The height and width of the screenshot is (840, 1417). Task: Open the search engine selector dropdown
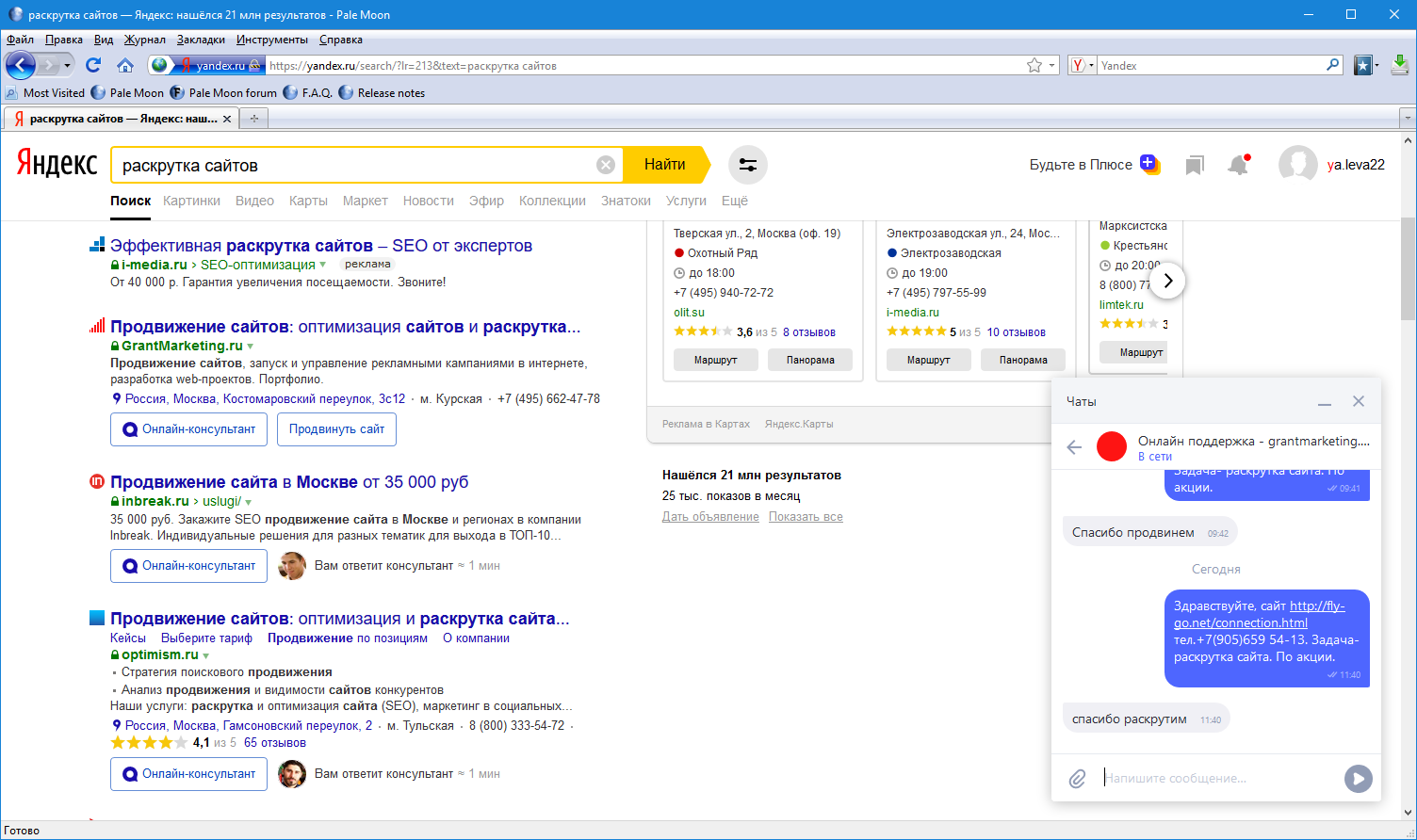1083,65
